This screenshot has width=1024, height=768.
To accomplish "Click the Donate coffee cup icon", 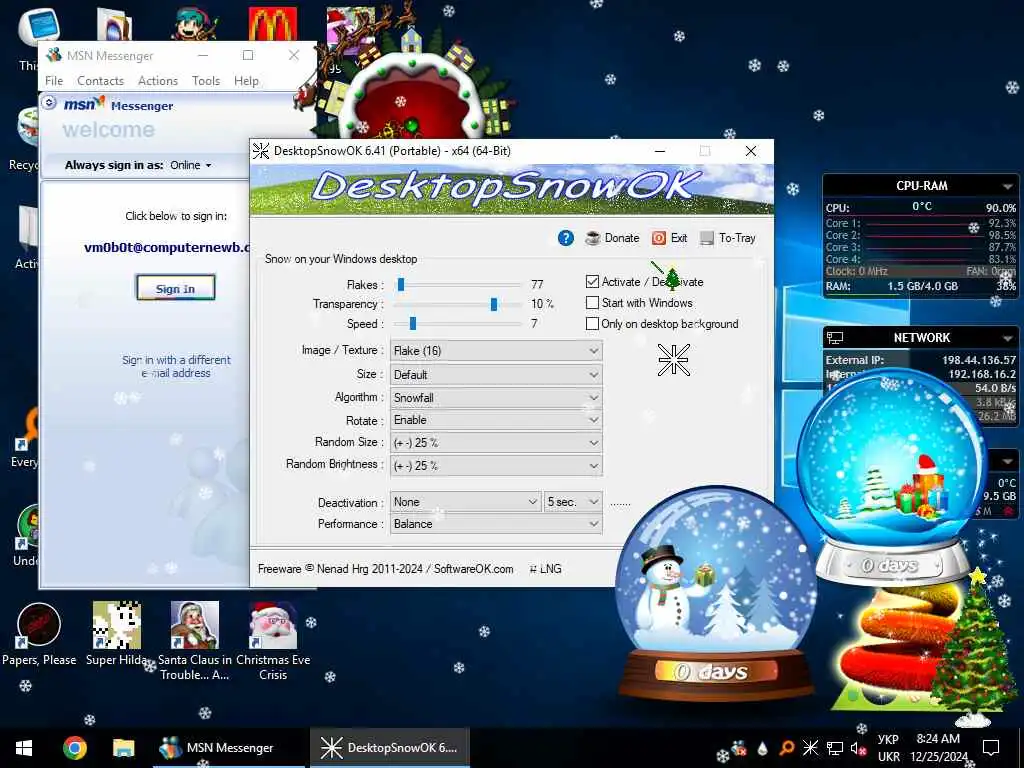I will tap(592, 238).
